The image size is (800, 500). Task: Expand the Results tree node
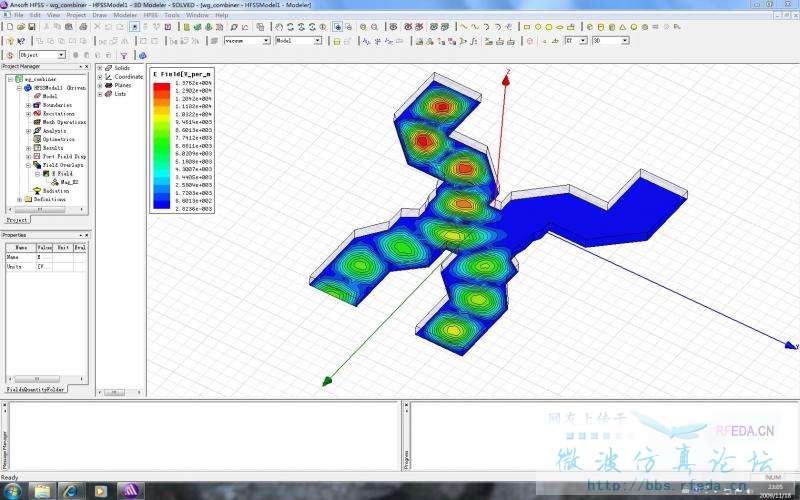[29, 148]
